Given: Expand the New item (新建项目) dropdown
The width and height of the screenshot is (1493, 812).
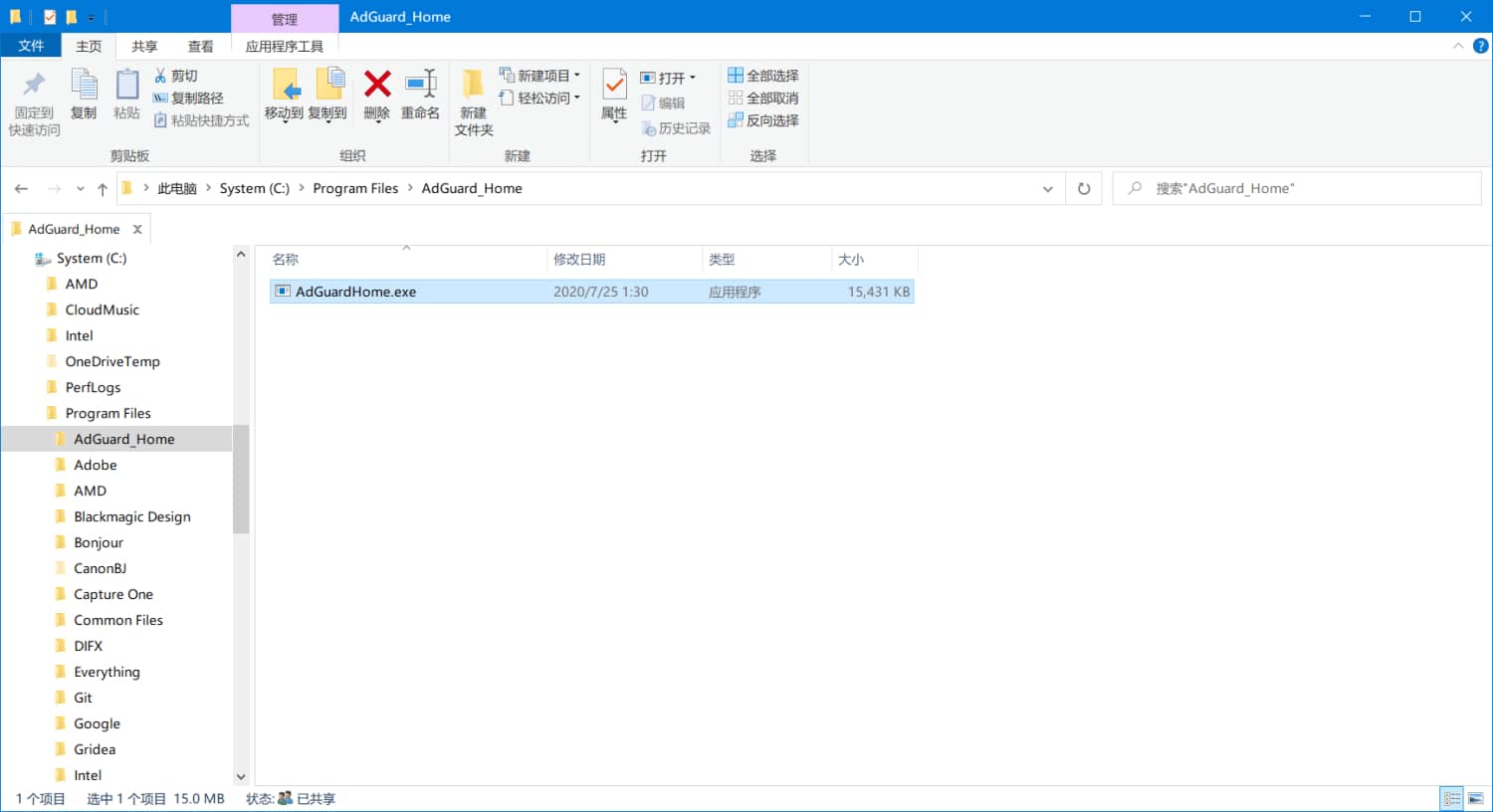Looking at the screenshot, I should (540, 76).
